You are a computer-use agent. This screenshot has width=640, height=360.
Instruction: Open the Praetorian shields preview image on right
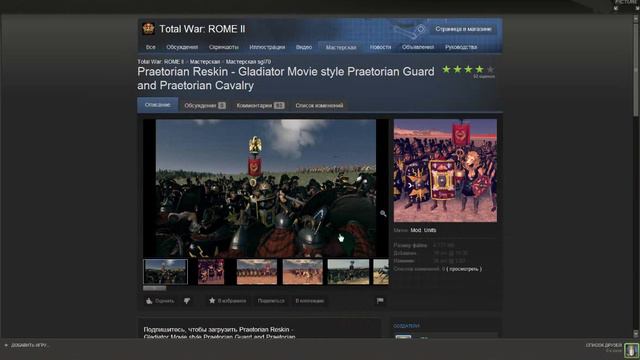coord(445,171)
